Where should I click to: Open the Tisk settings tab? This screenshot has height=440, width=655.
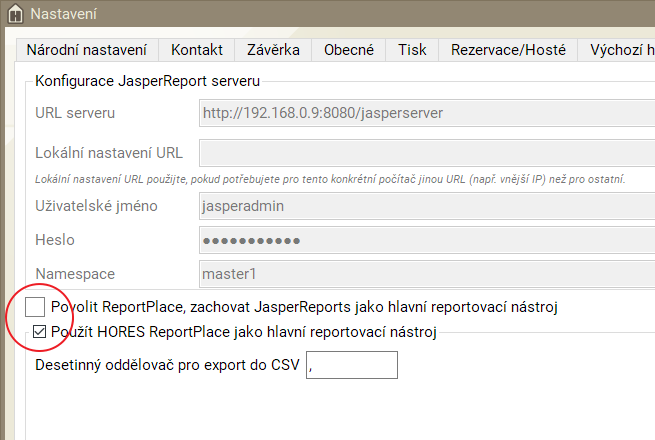412,50
